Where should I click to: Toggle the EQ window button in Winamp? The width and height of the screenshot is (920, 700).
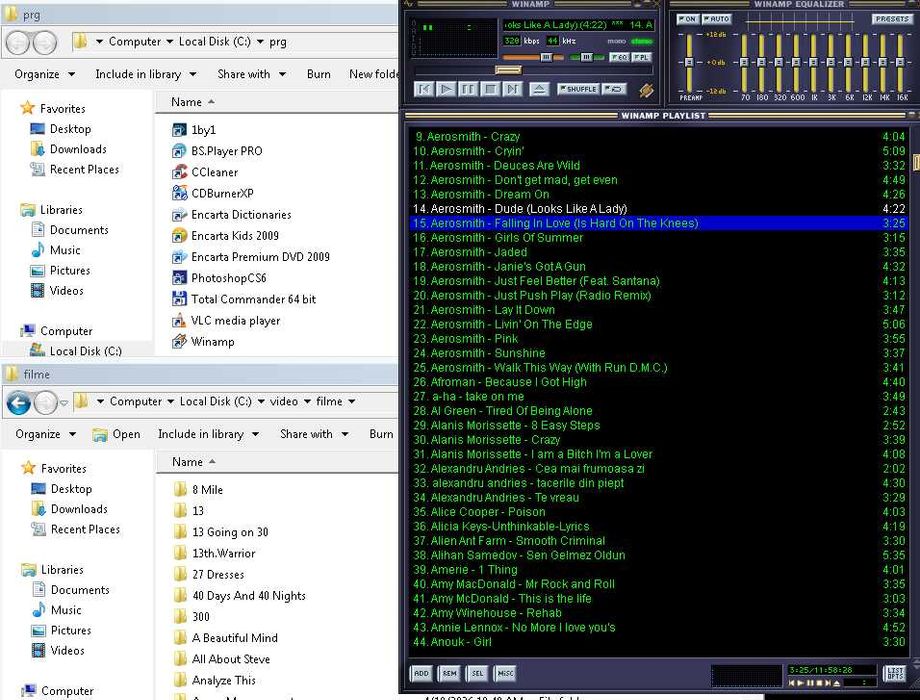[x=620, y=57]
